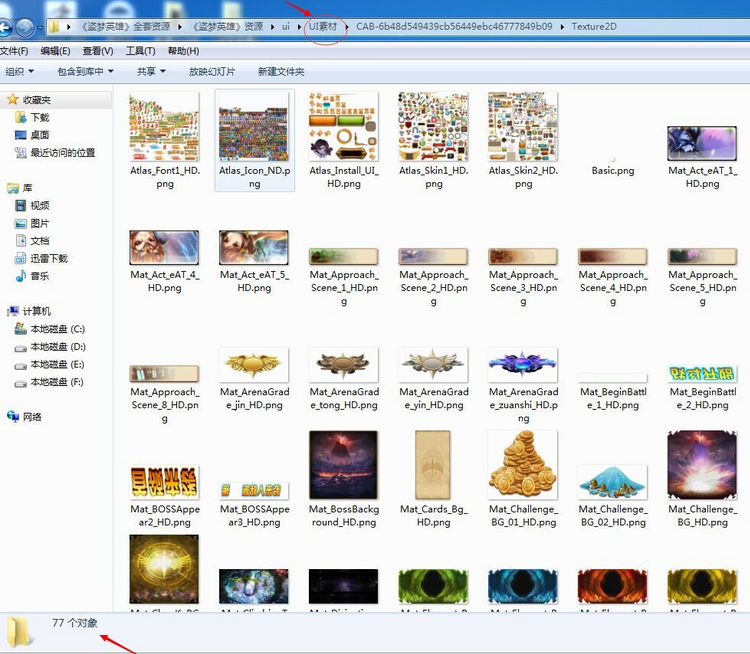Click Texture2D breadcrumb segment
The image size is (750, 654).
(594, 26)
